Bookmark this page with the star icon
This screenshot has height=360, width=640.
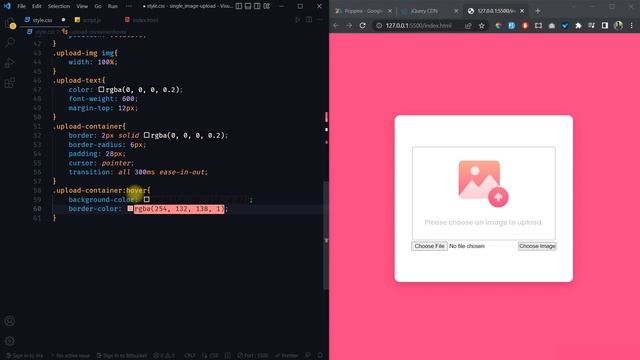click(x=482, y=25)
